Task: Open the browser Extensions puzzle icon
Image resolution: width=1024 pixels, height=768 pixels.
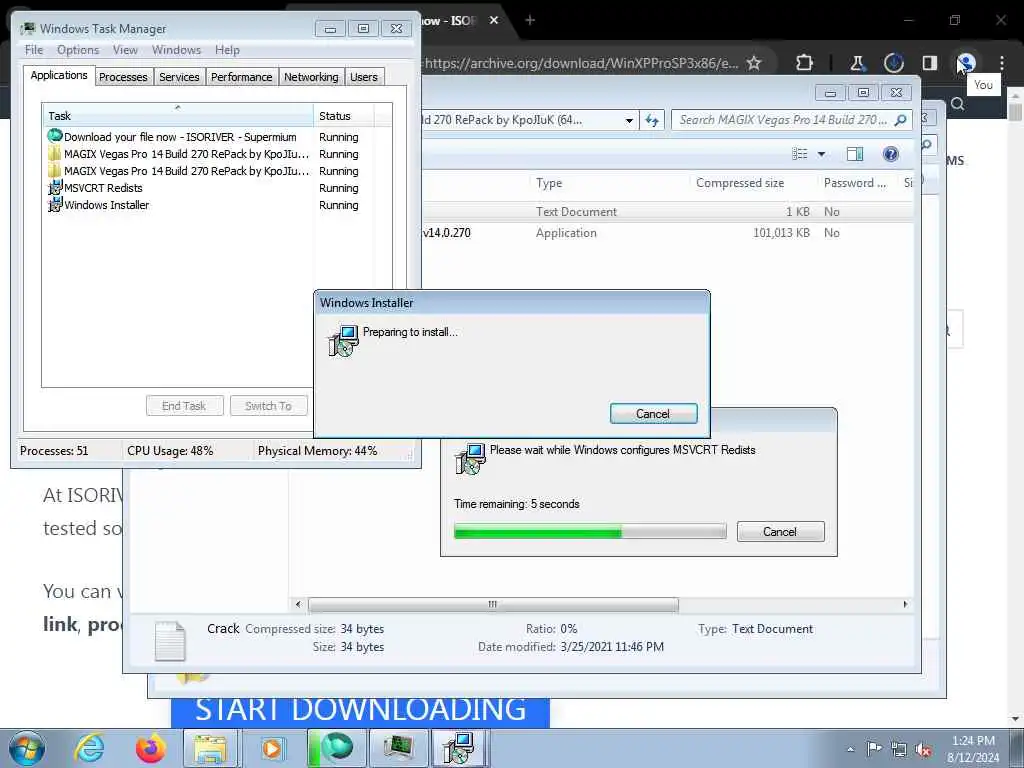Action: (805, 63)
